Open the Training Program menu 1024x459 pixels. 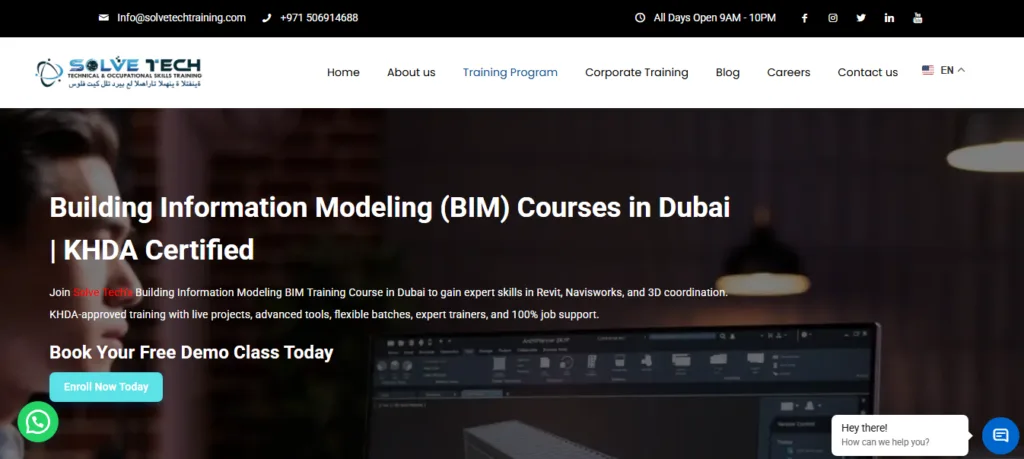coord(510,72)
